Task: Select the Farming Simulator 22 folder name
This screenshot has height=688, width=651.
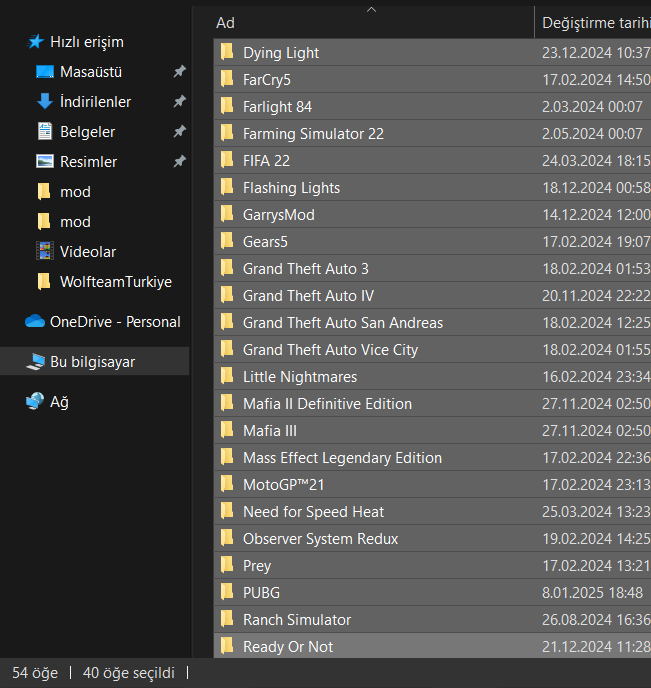Action: (x=313, y=133)
